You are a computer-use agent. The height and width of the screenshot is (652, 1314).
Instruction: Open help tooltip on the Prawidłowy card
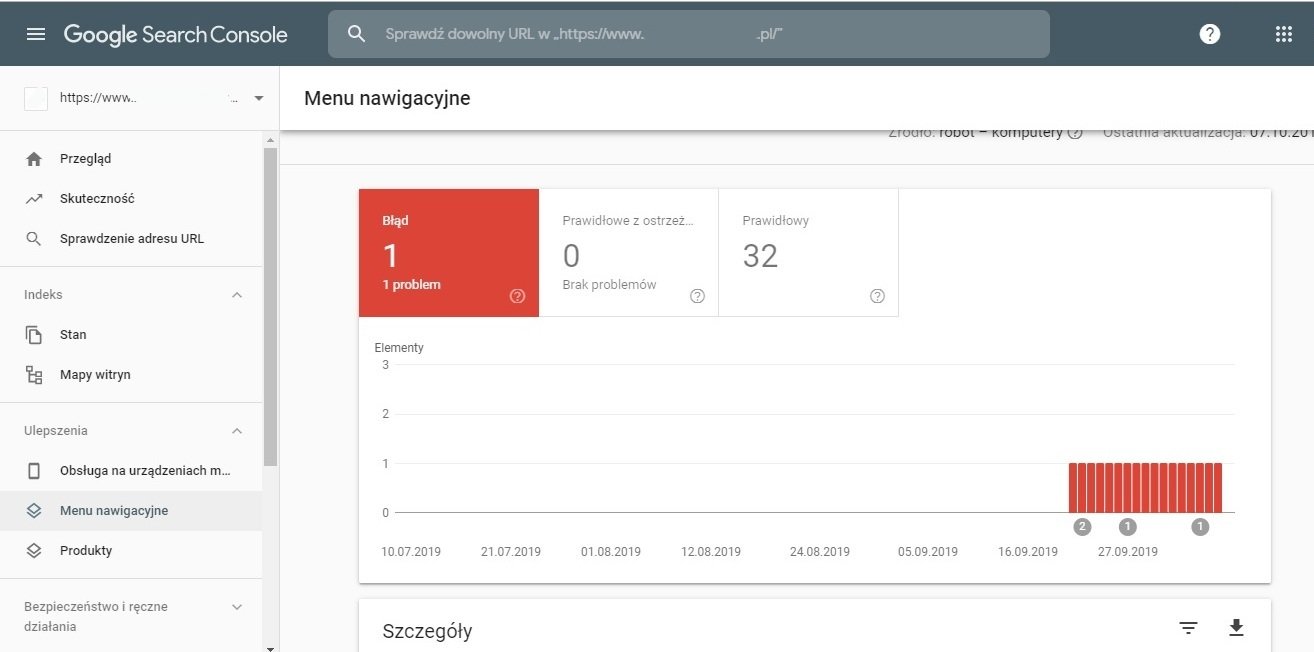pos(877,296)
